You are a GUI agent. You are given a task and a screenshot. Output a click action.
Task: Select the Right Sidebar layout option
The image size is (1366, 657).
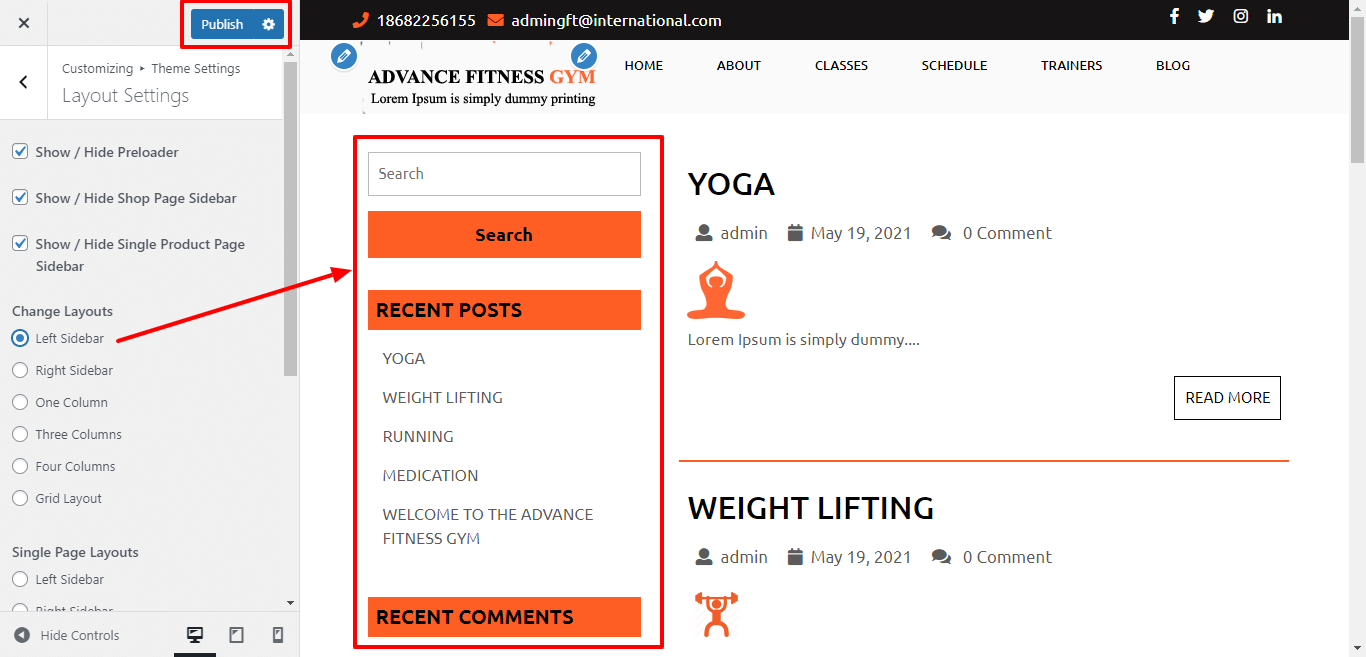click(20, 370)
